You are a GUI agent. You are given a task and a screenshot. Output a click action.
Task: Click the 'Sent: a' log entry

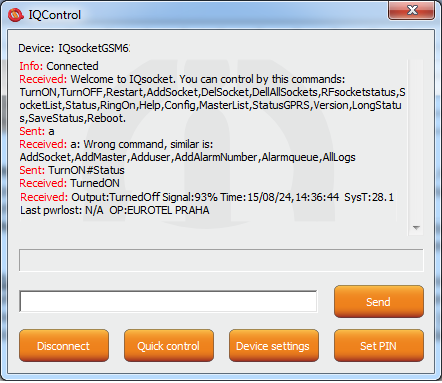tap(37, 131)
